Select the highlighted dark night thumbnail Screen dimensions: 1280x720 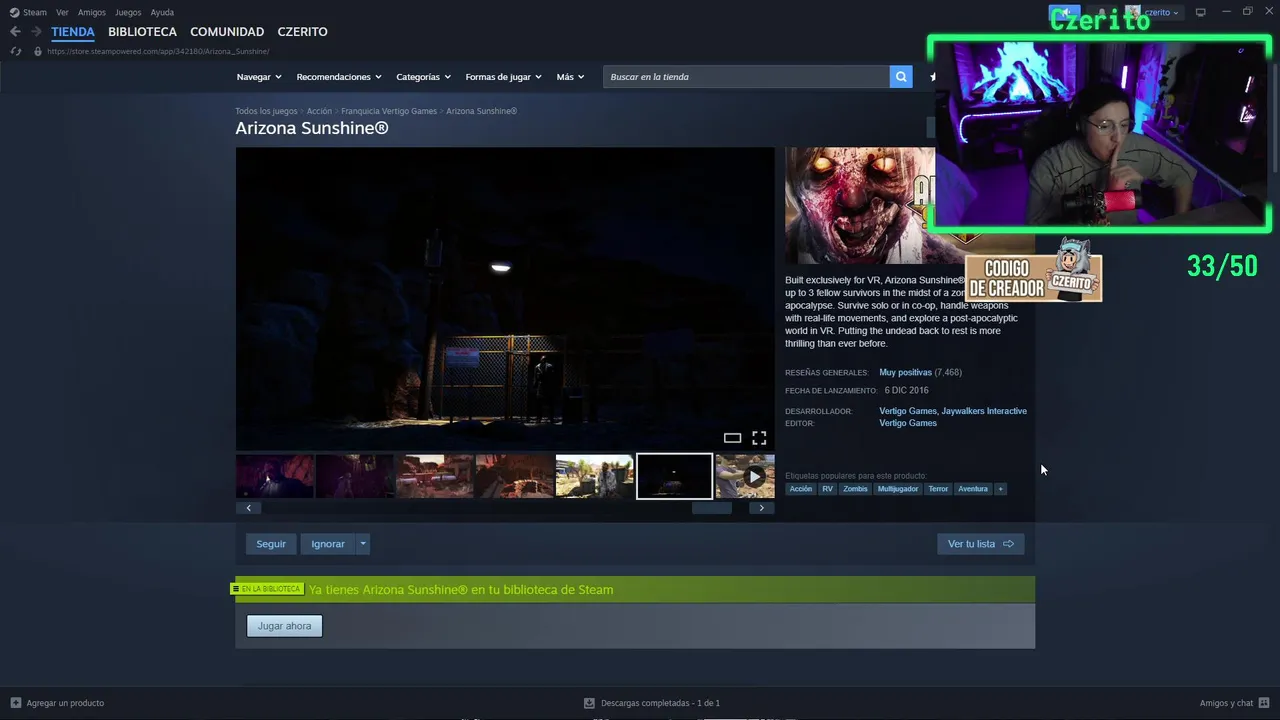click(674, 476)
